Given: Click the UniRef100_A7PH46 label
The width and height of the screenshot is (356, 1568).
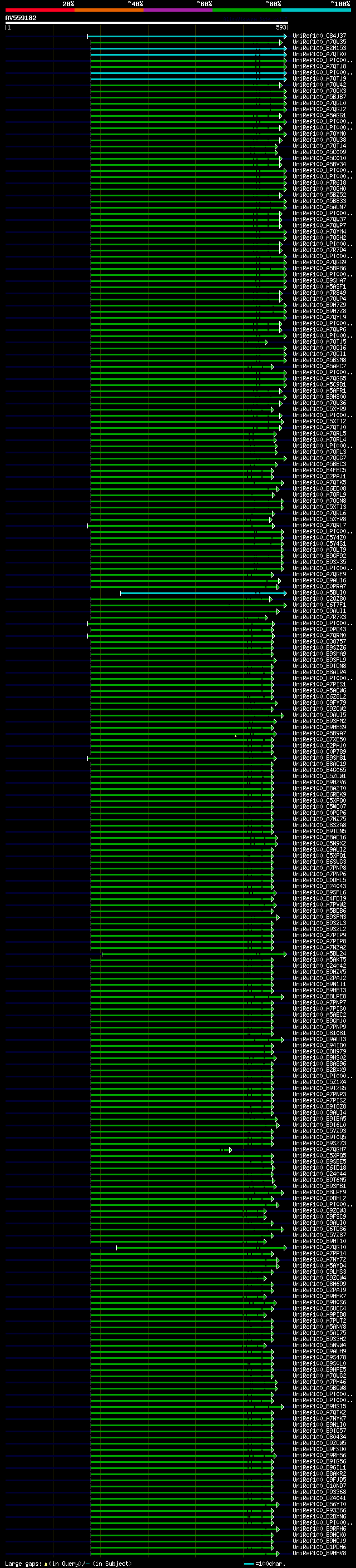Looking at the screenshot, I should (x=319, y=1382).
